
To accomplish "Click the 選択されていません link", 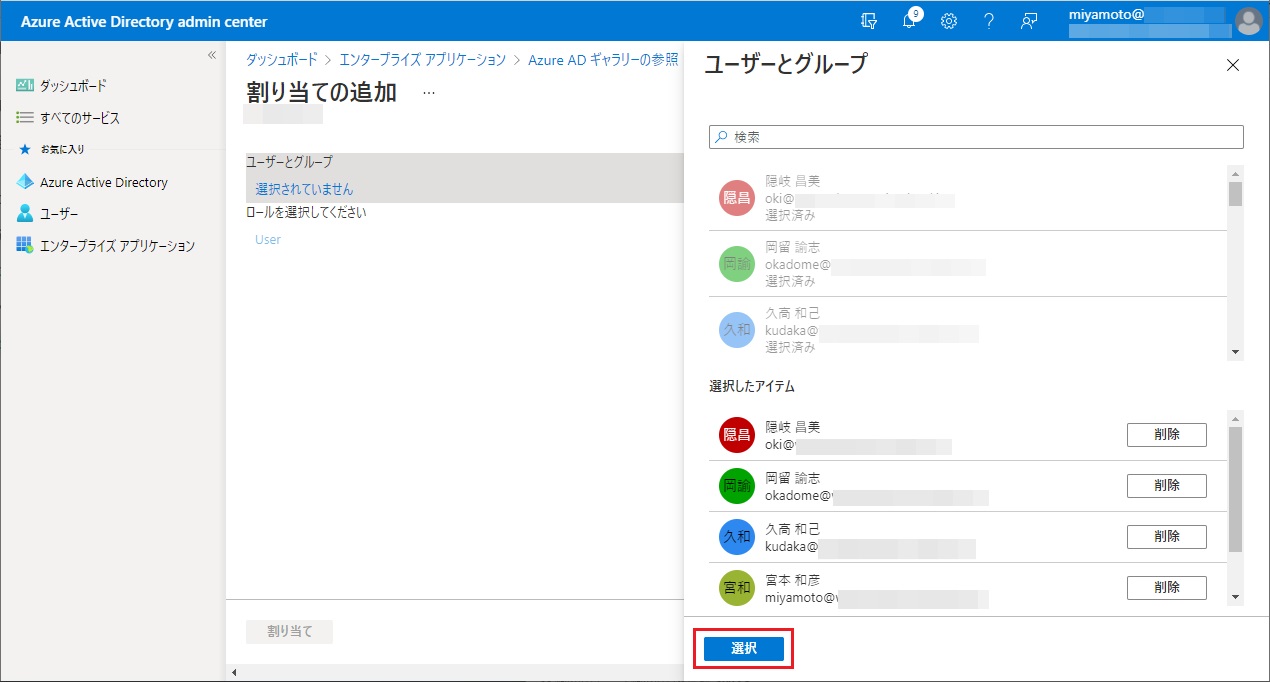I will click(304, 189).
